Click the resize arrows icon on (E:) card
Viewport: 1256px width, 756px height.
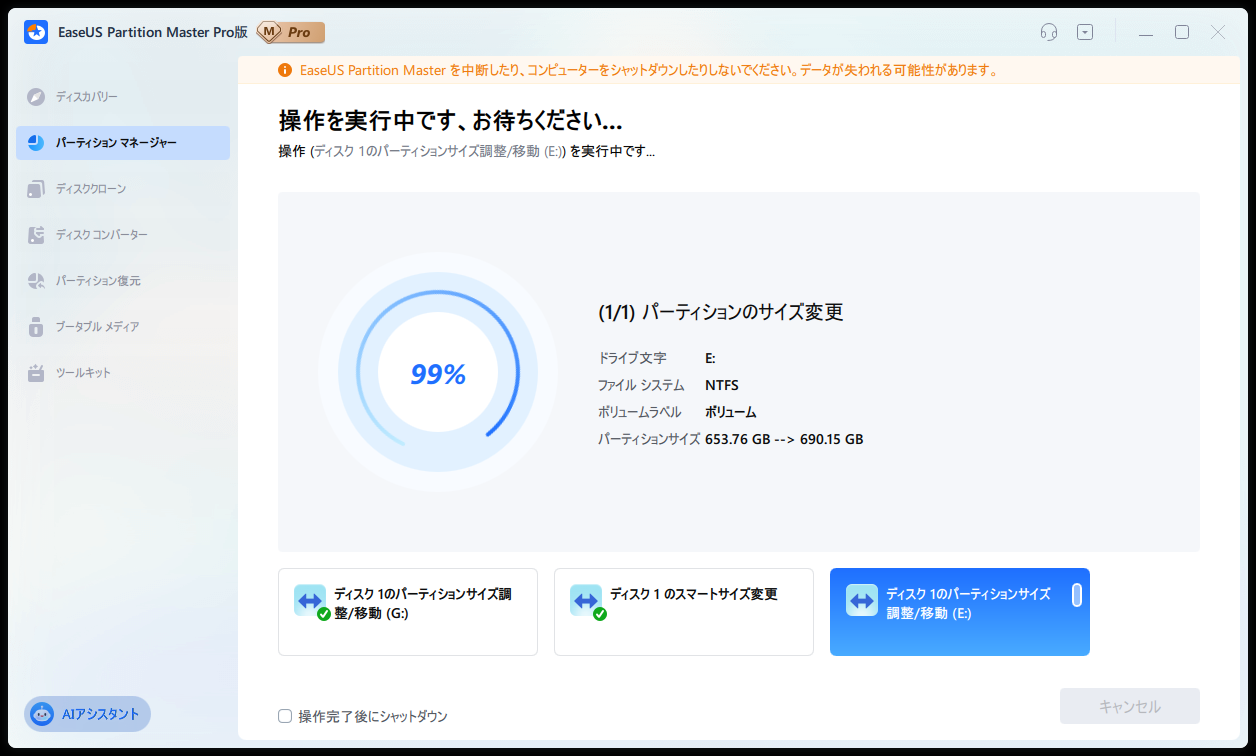click(x=862, y=600)
